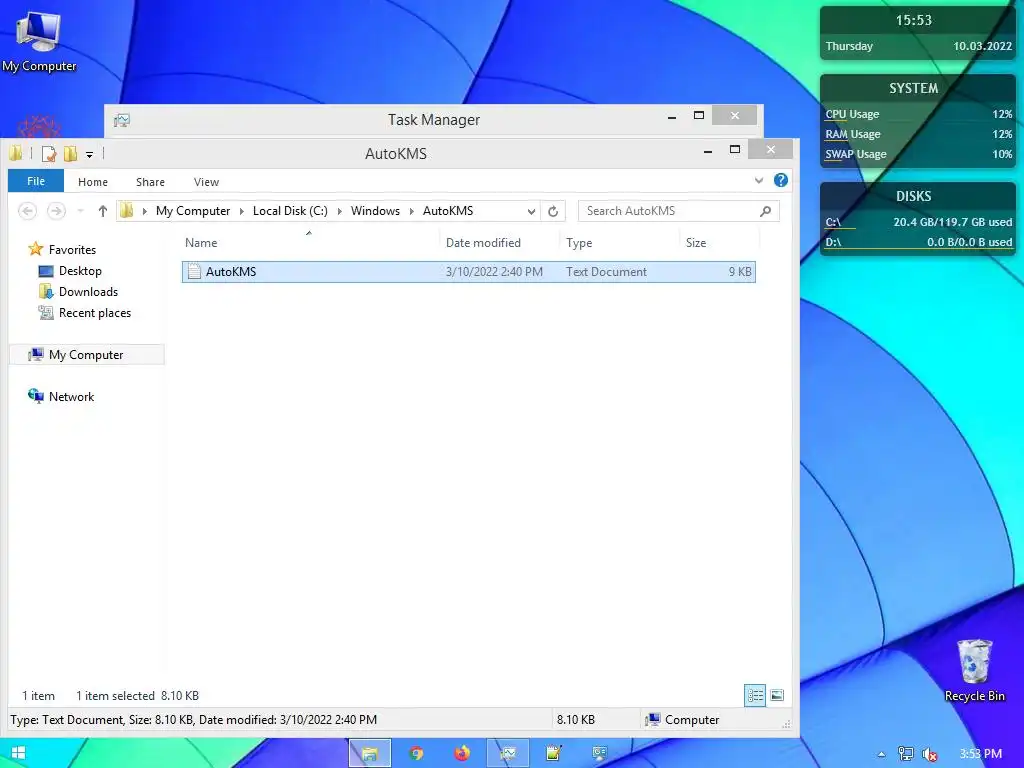Open My Computer desktop icon
This screenshot has height=768, width=1024.
coord(39,41)
